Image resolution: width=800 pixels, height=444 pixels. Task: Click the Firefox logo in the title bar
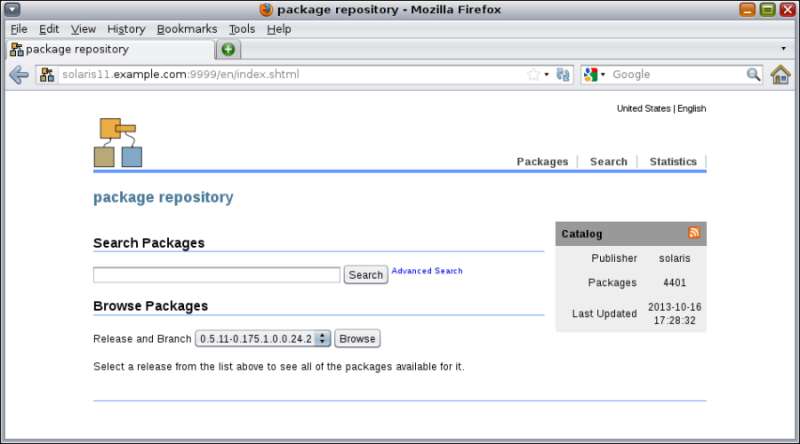(x=266, y=10)
